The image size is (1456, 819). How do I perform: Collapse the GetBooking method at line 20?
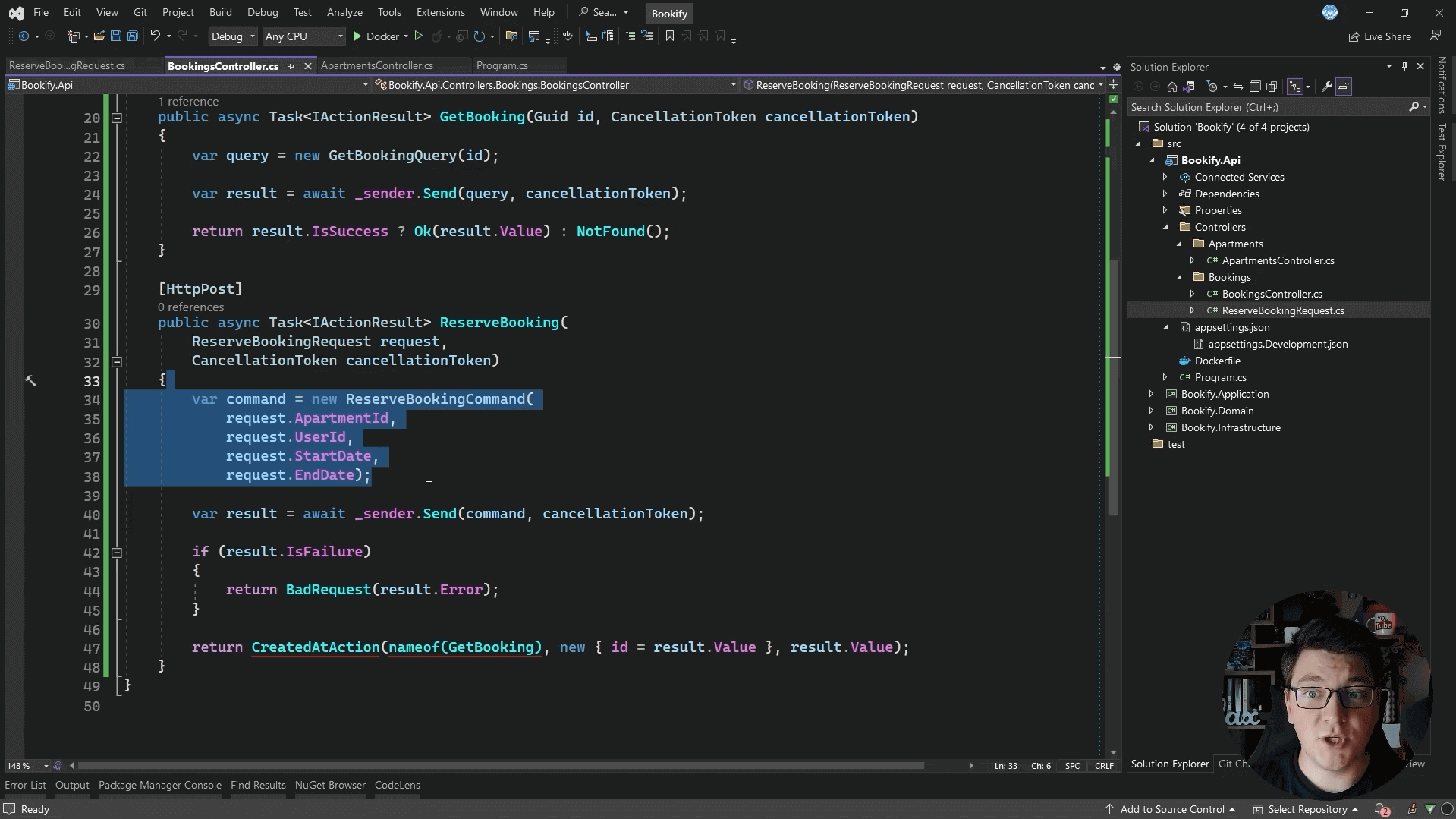pyautogui.click(x=117, y=118)
